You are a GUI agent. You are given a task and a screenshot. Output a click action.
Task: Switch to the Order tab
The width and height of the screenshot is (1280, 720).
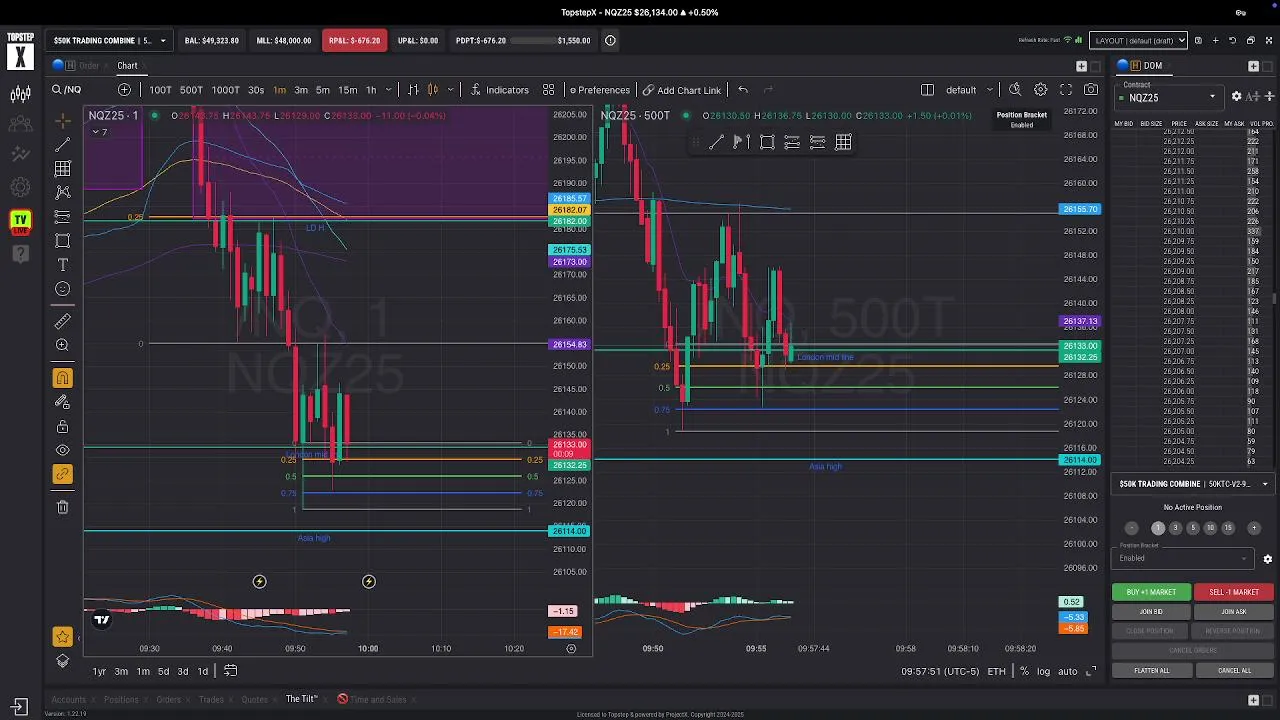pos(89,66)
